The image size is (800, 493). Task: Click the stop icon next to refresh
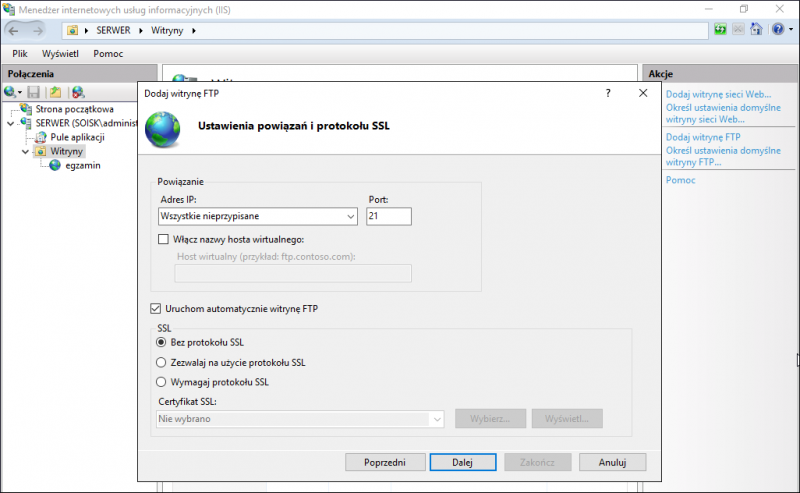pyautogui.click(x=738, y=29)
